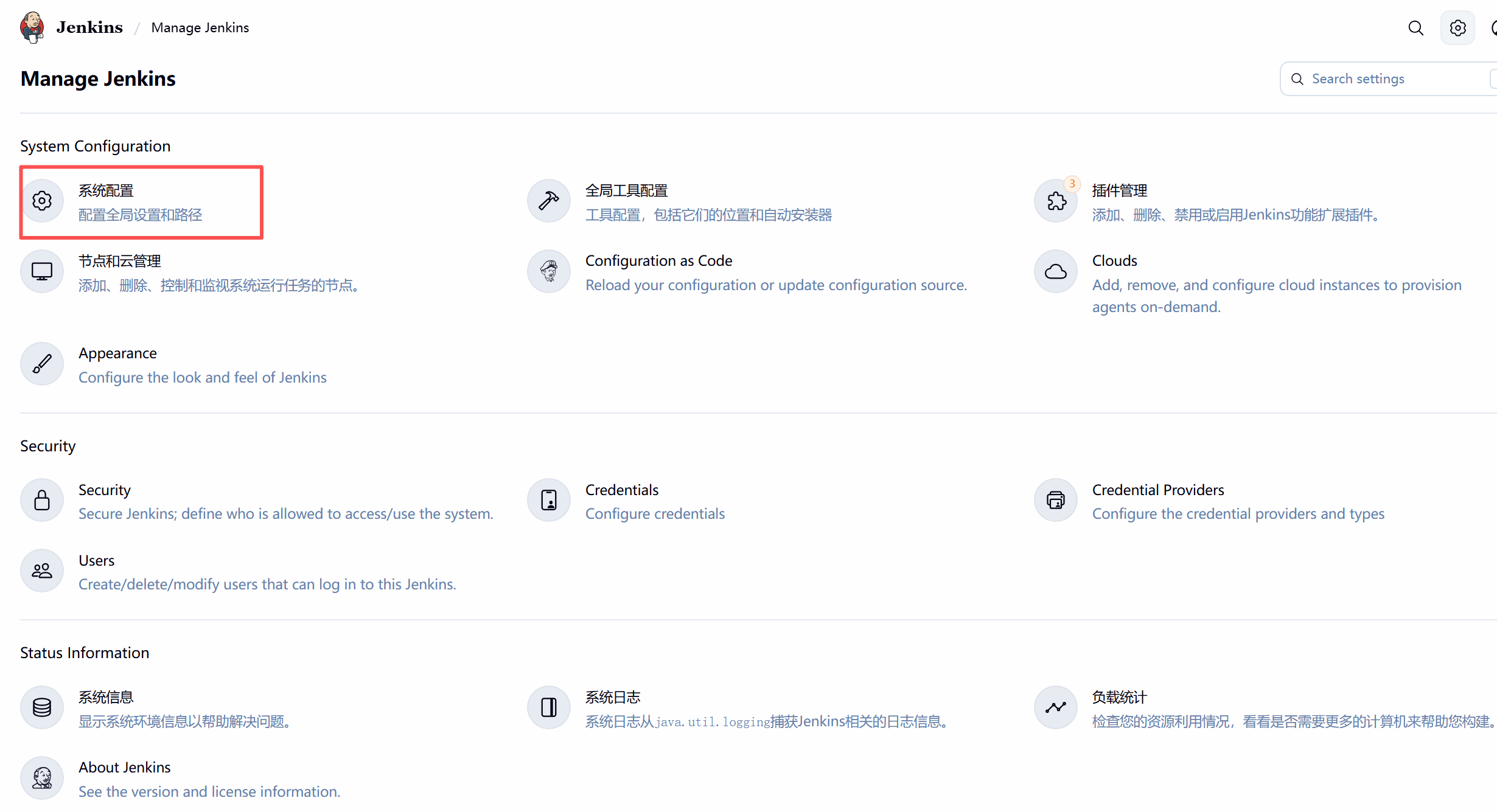Click the Jenkins butler logo
Screen dimensions: 1497x812
click(32, 27)
